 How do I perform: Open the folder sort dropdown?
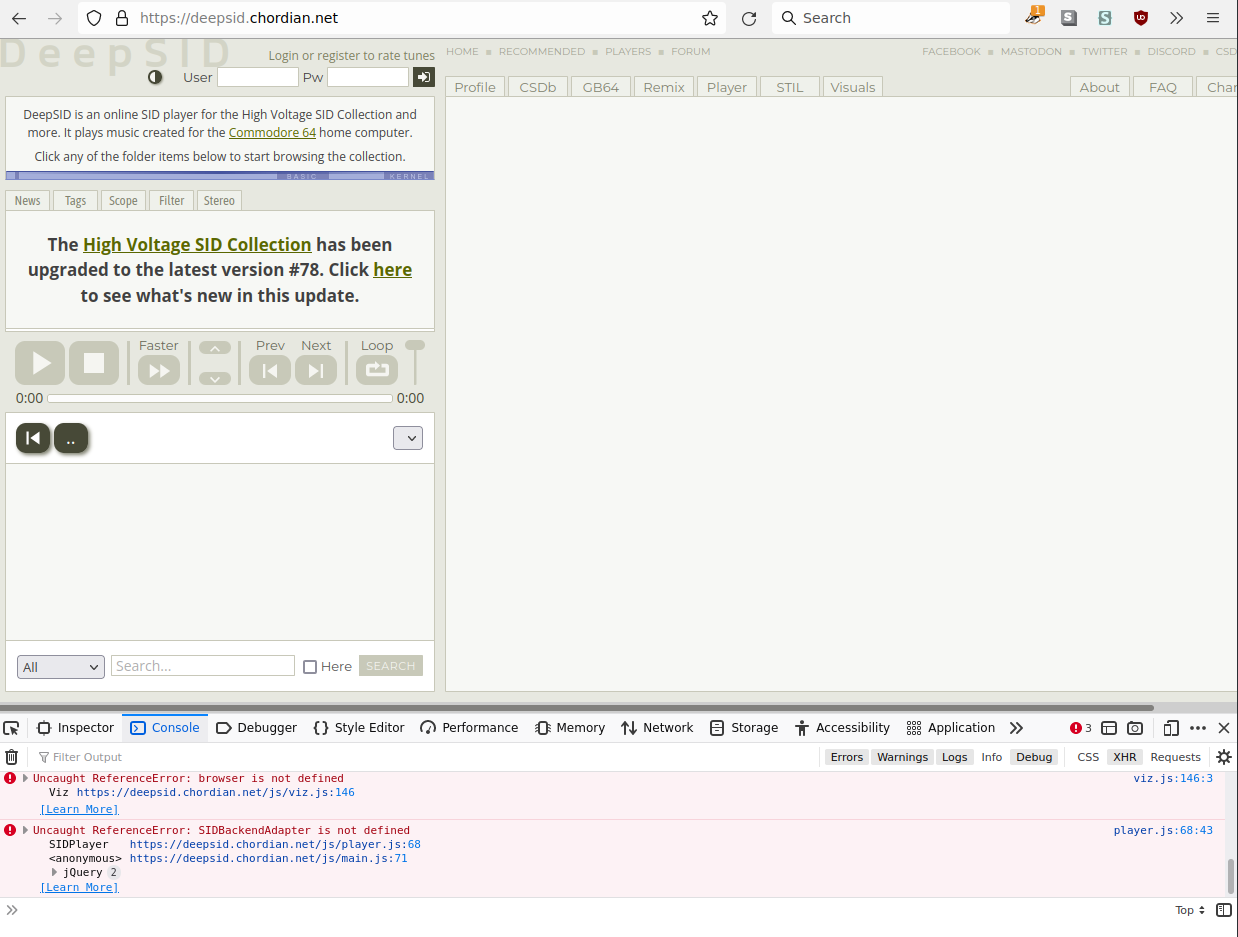[x=408, y=438]
